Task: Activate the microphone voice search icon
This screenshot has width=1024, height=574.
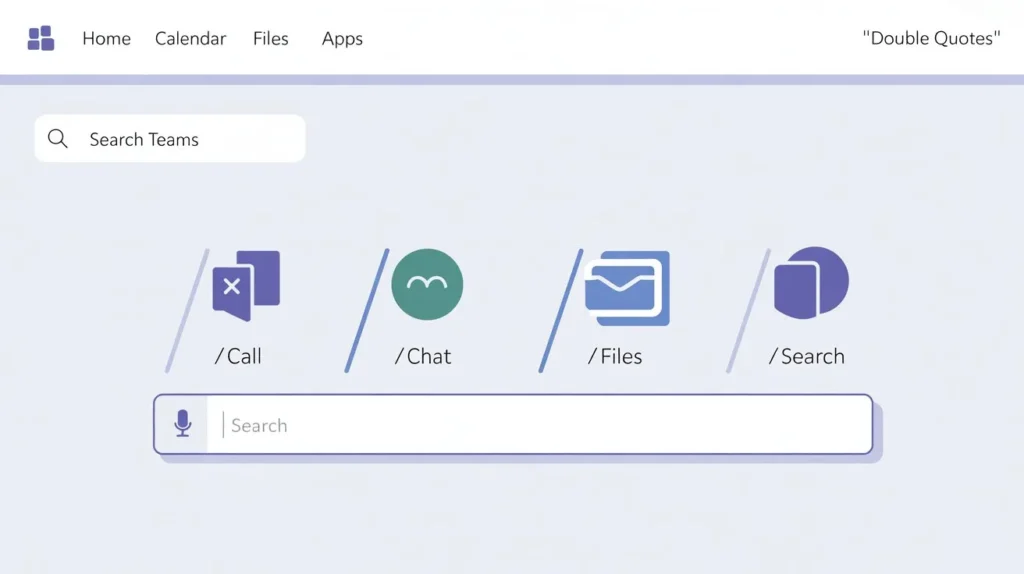Action: click(x=183, y=424)
